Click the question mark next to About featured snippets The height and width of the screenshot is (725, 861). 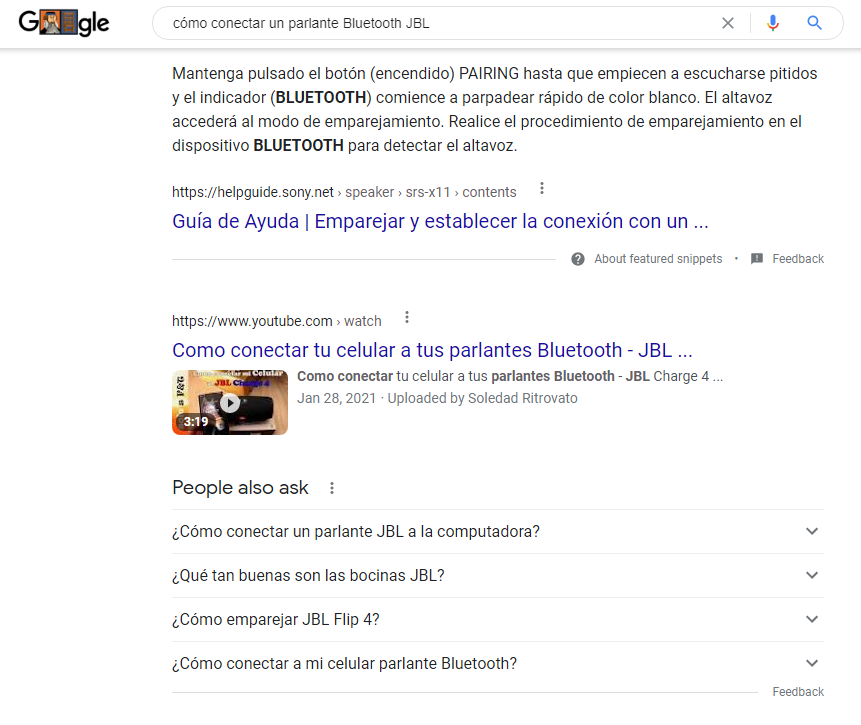point(578,258)
